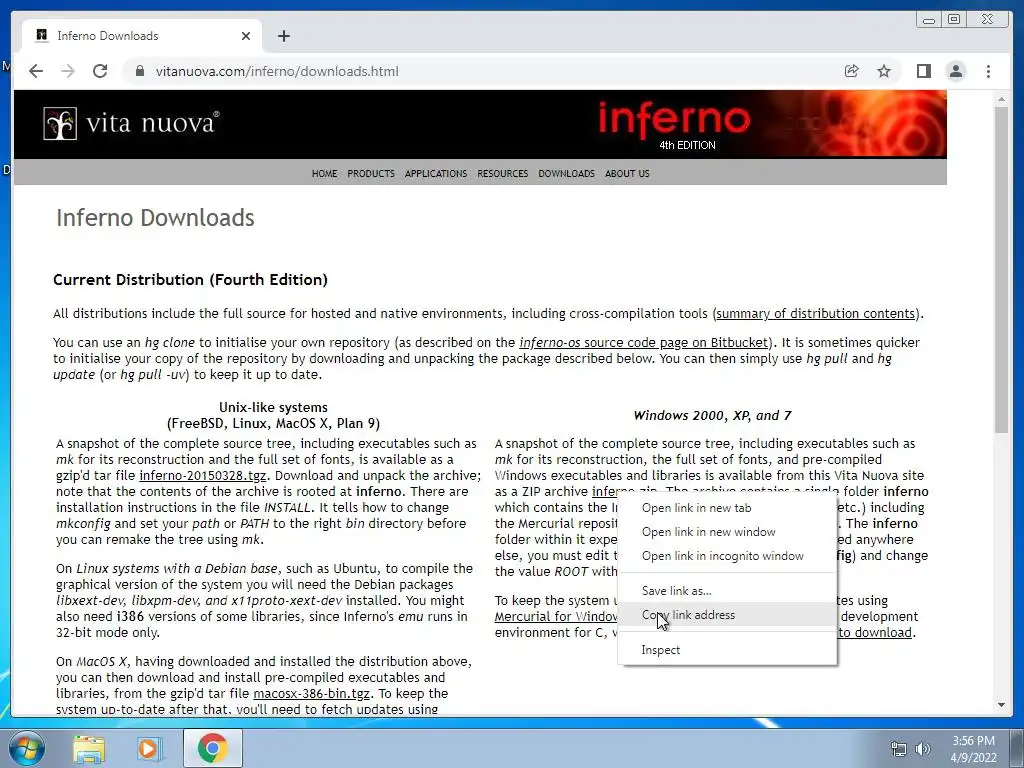The width and height of the screenshot is (1024, 768).
Task: Open inferno-os source code page on Bitbucket link
Action: pyautogui.click(x=643, y=343)
